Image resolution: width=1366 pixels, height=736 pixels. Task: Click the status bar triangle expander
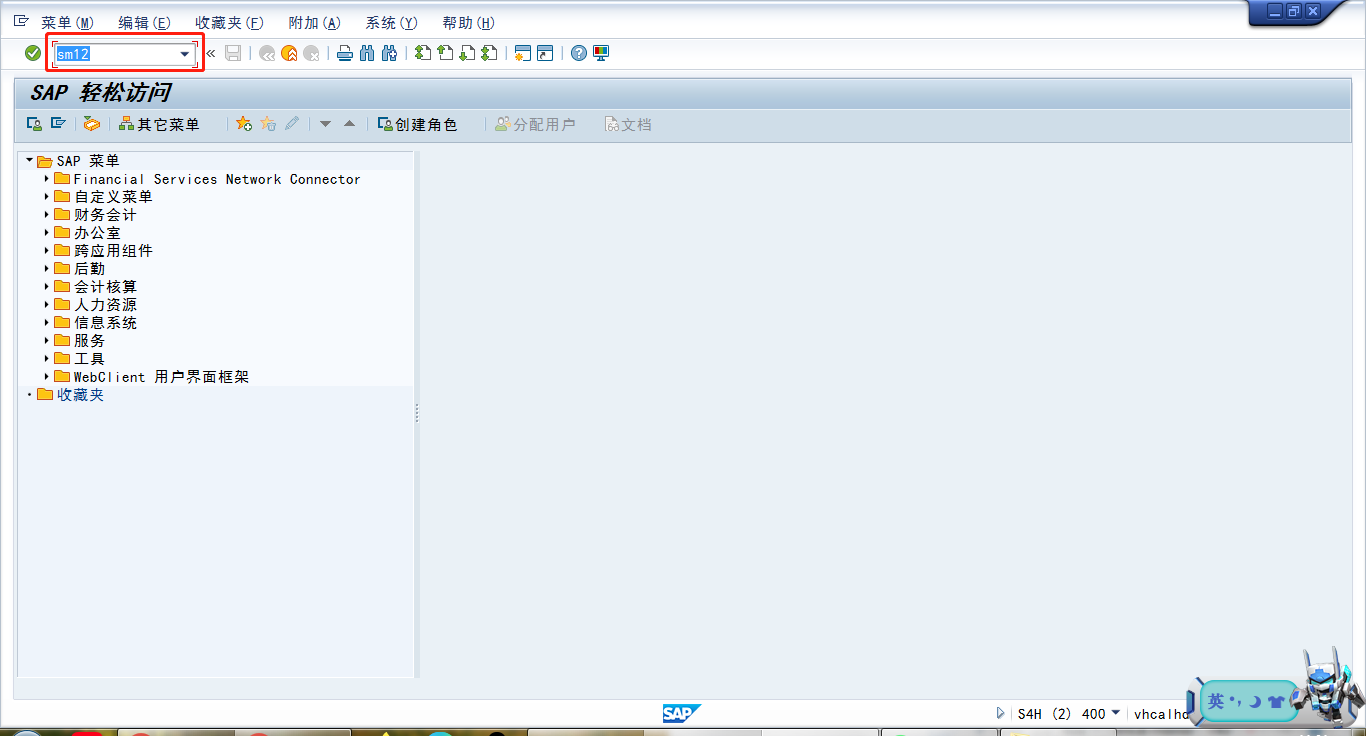pyautogui.click(x=1001, y=714)
